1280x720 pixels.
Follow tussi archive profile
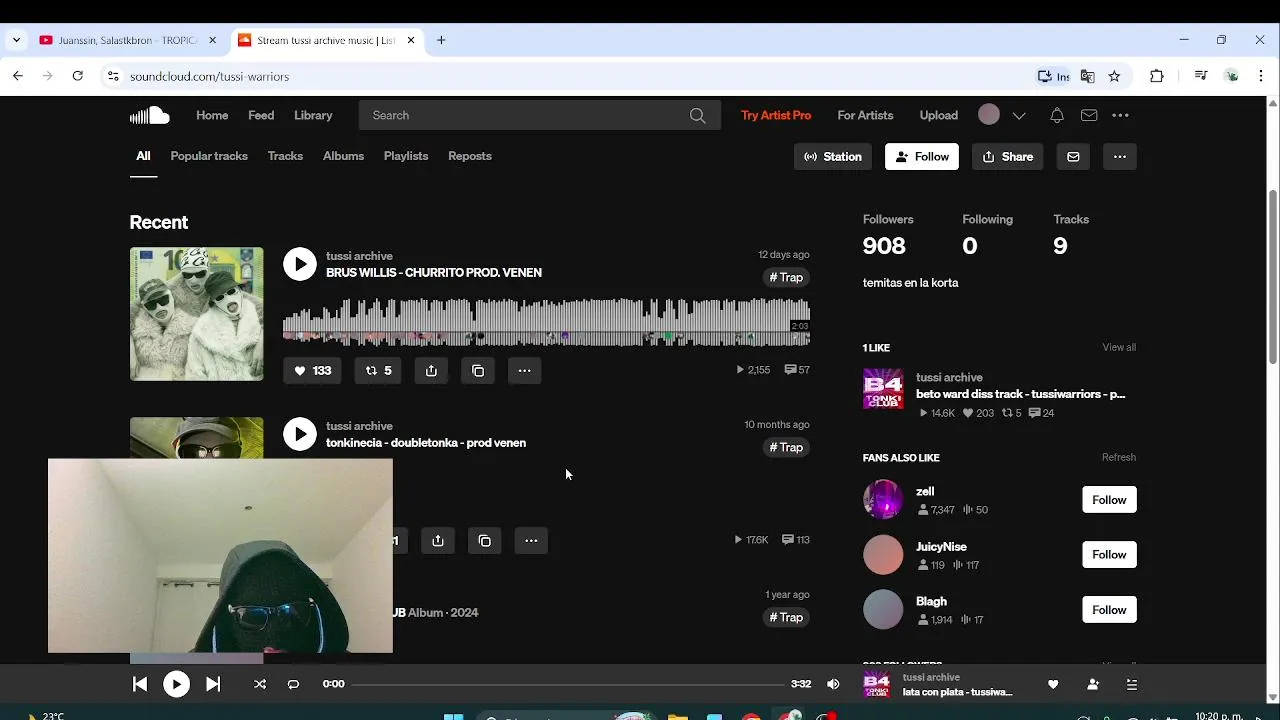922,157
